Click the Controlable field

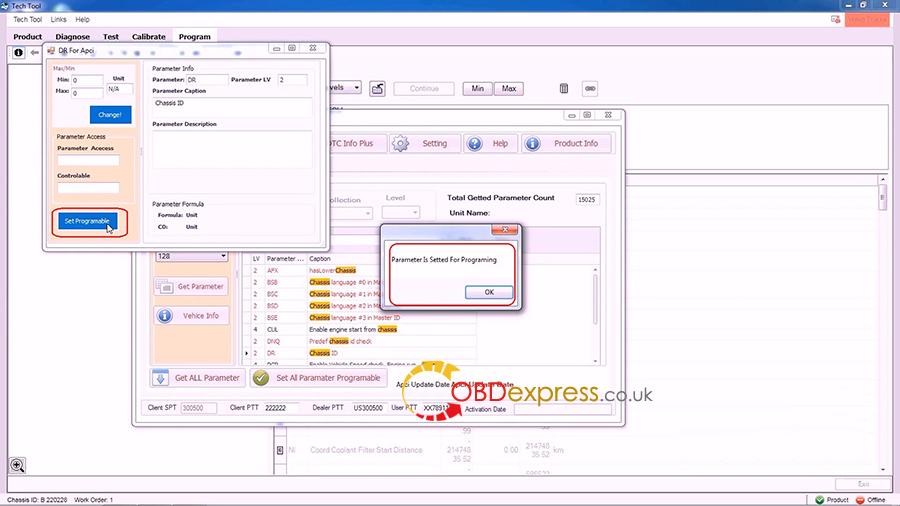coord(88,188)
